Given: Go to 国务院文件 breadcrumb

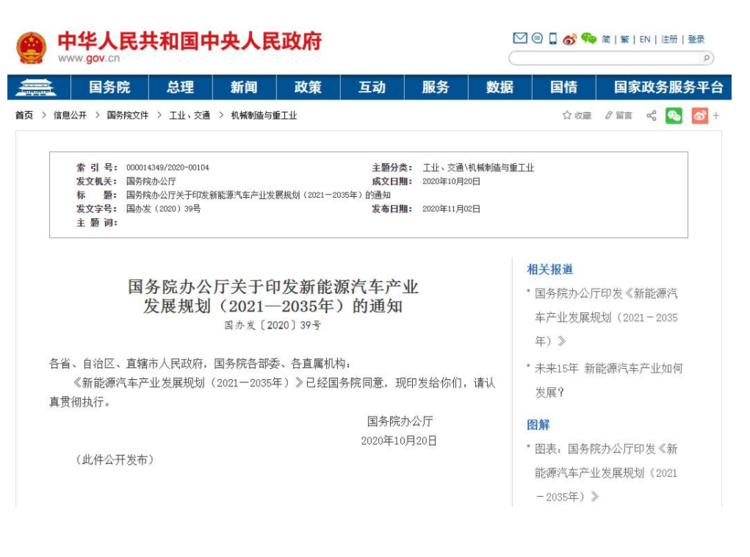Looking at the screenshot, I should 128,115.
